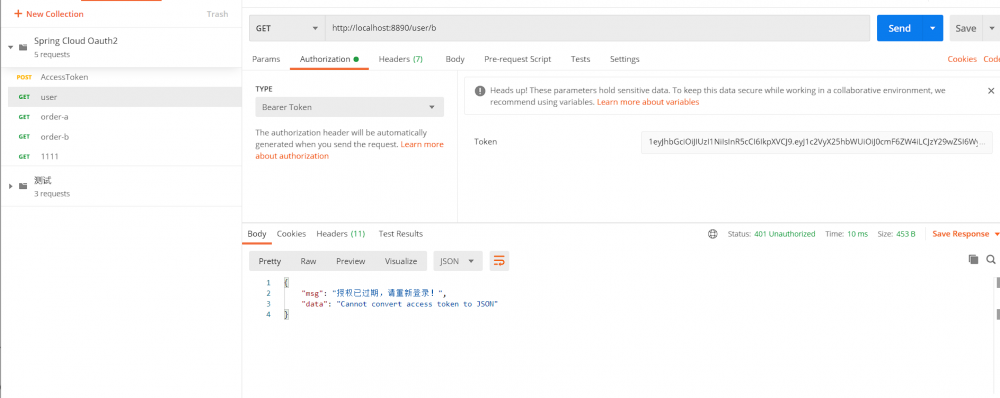Collapse the Spring Cloud Oauth2 collection
Image resolution: width=1000 pixels, height=398 pixels.
(x=10, y=47)
